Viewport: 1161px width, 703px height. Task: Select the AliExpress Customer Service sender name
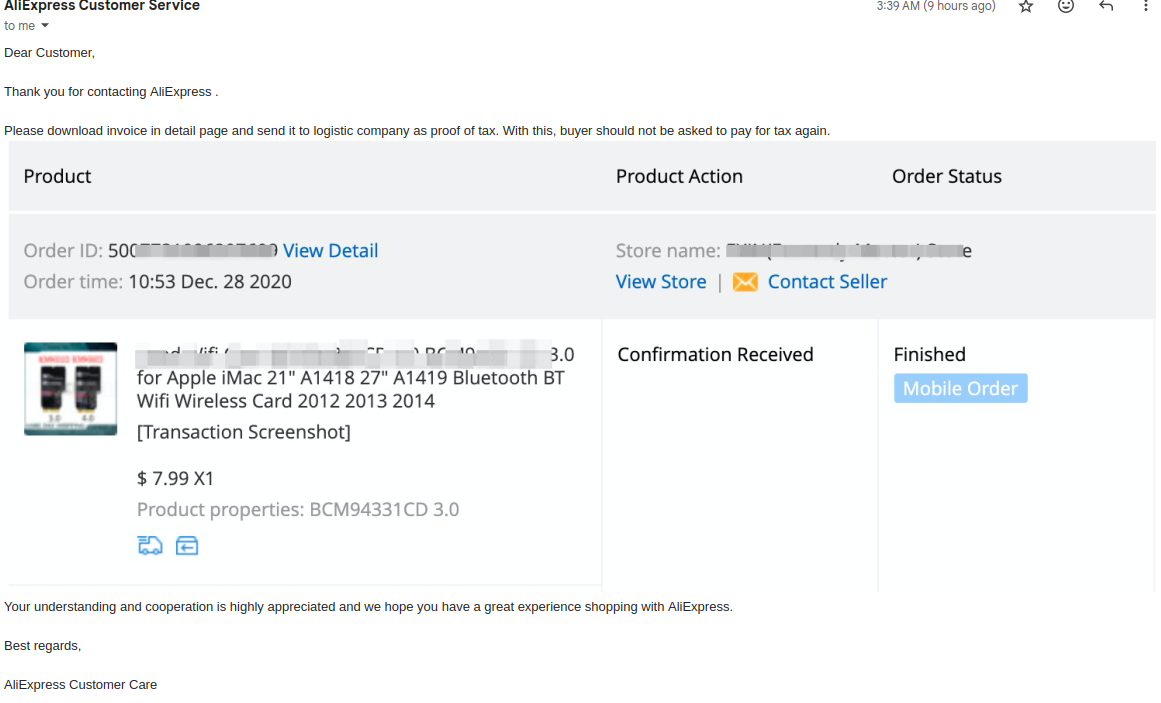click(101, 6)
